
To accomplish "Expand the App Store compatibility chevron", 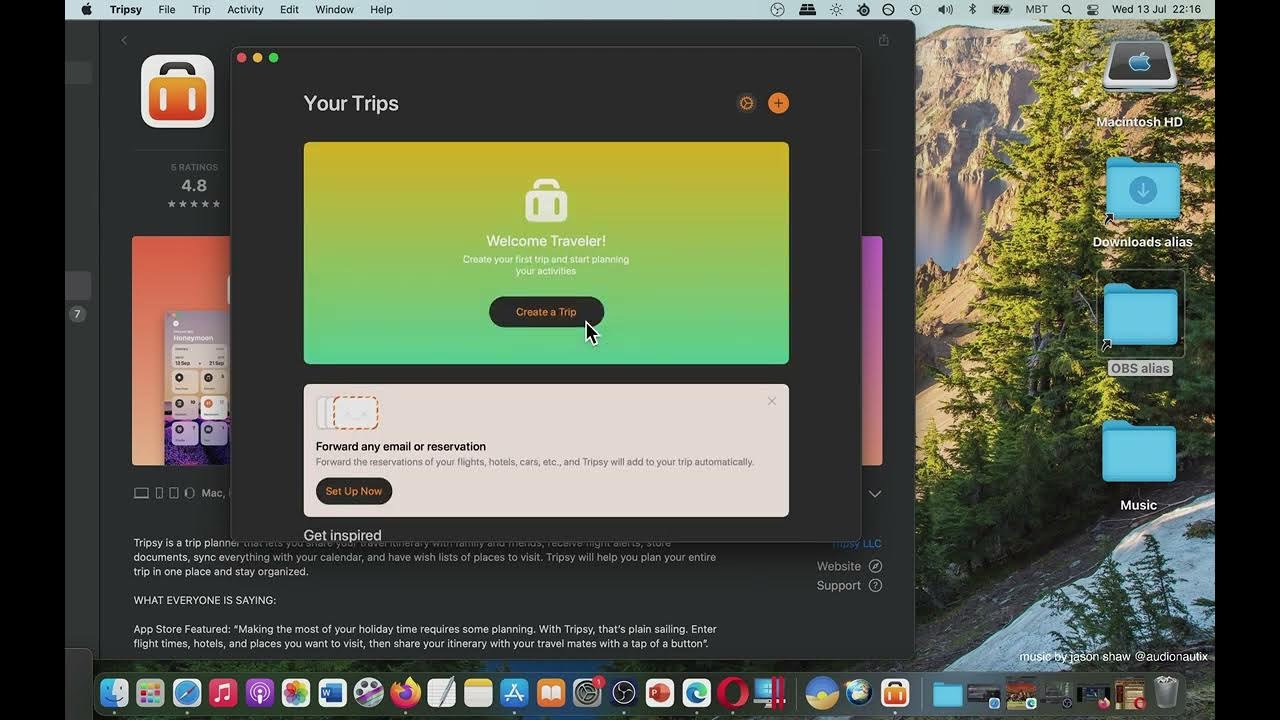I will [875, 494].
